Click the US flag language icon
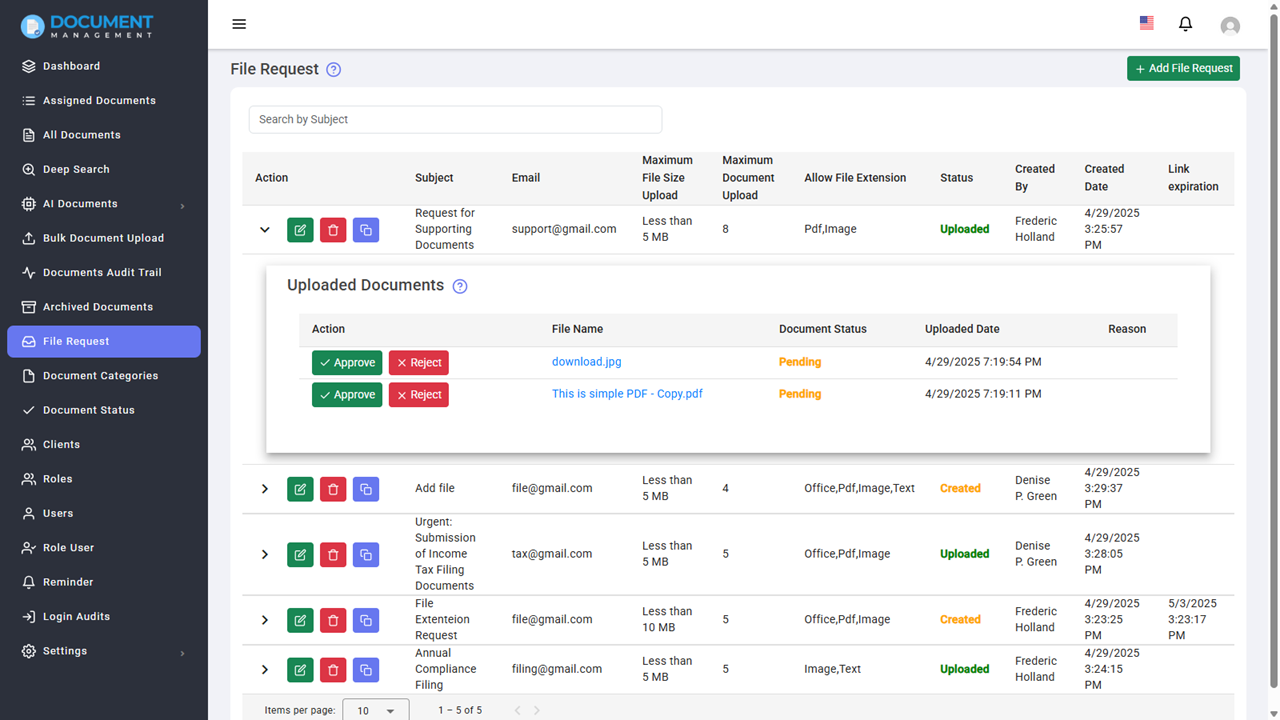Viewport: 1280px width, 720px height. (1147, 23)
